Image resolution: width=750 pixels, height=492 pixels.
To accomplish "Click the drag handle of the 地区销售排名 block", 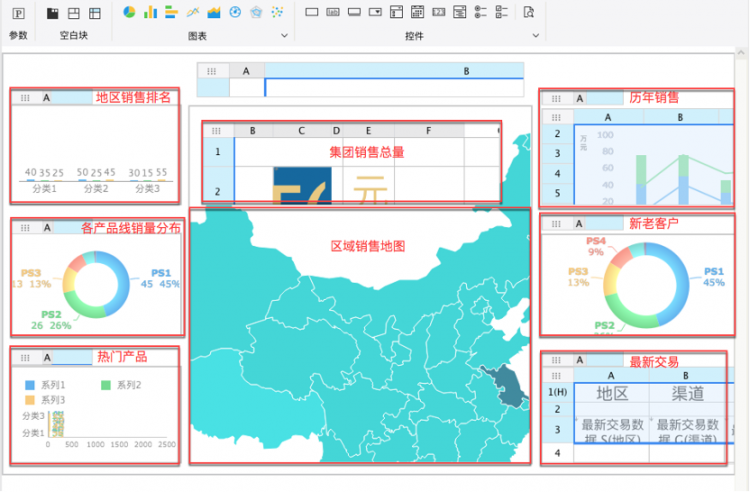I will [x=25, y=98].
